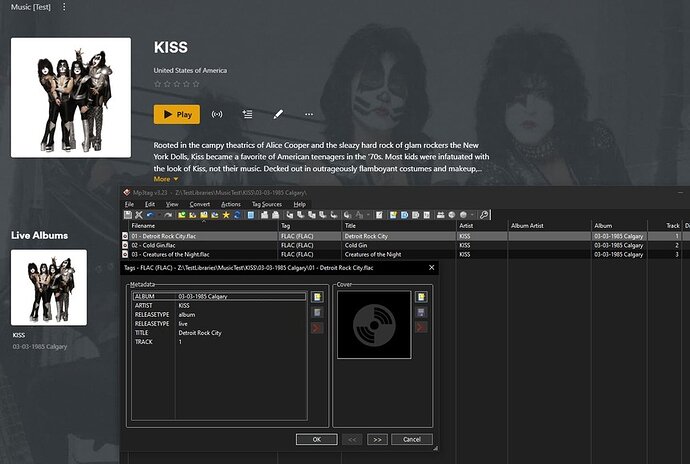Viewport: 690px width, 464px height.
Task: Click the large KISS artist poster thumbnail
Action: pyautogui.click(x=71, y=97)
